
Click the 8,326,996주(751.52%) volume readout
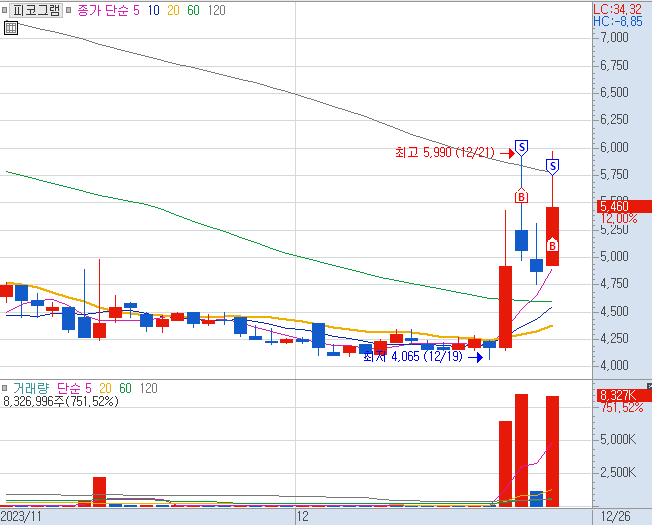[x=61, y=401]
